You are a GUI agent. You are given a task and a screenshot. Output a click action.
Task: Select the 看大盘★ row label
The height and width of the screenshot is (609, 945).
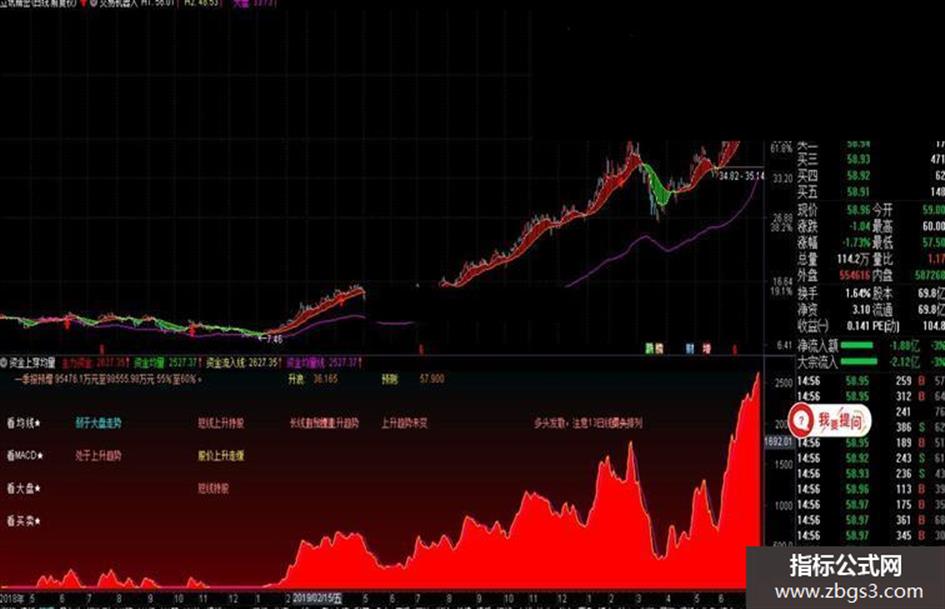(24, 488)
